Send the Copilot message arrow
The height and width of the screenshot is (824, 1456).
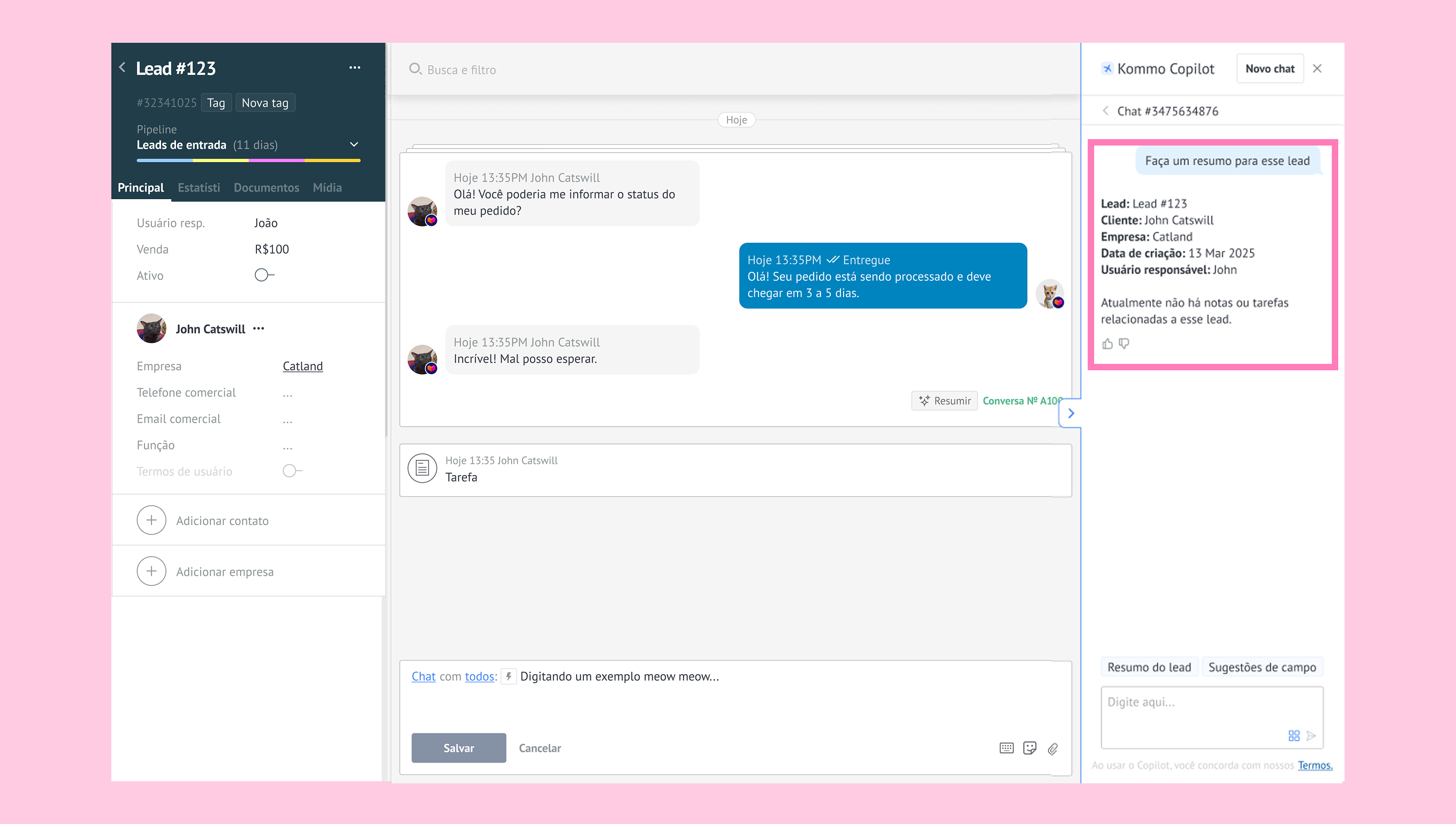click(1311, 736)
